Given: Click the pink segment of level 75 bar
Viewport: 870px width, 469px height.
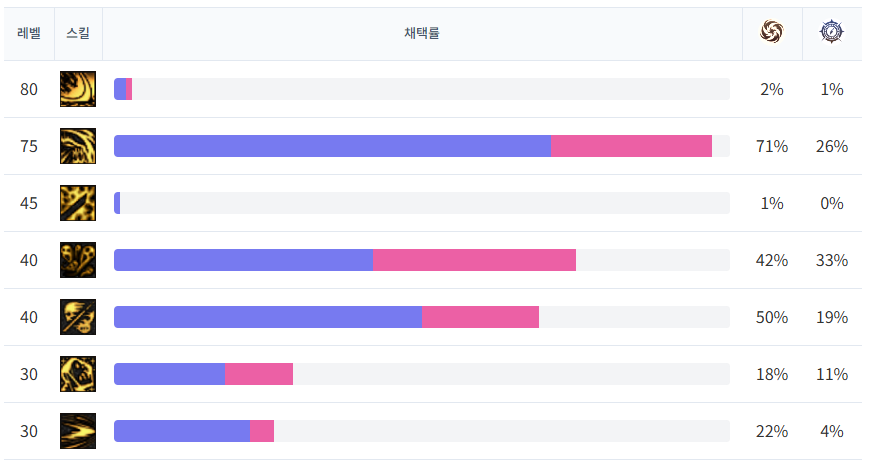Looking at the screenshot, I should 631,146.
